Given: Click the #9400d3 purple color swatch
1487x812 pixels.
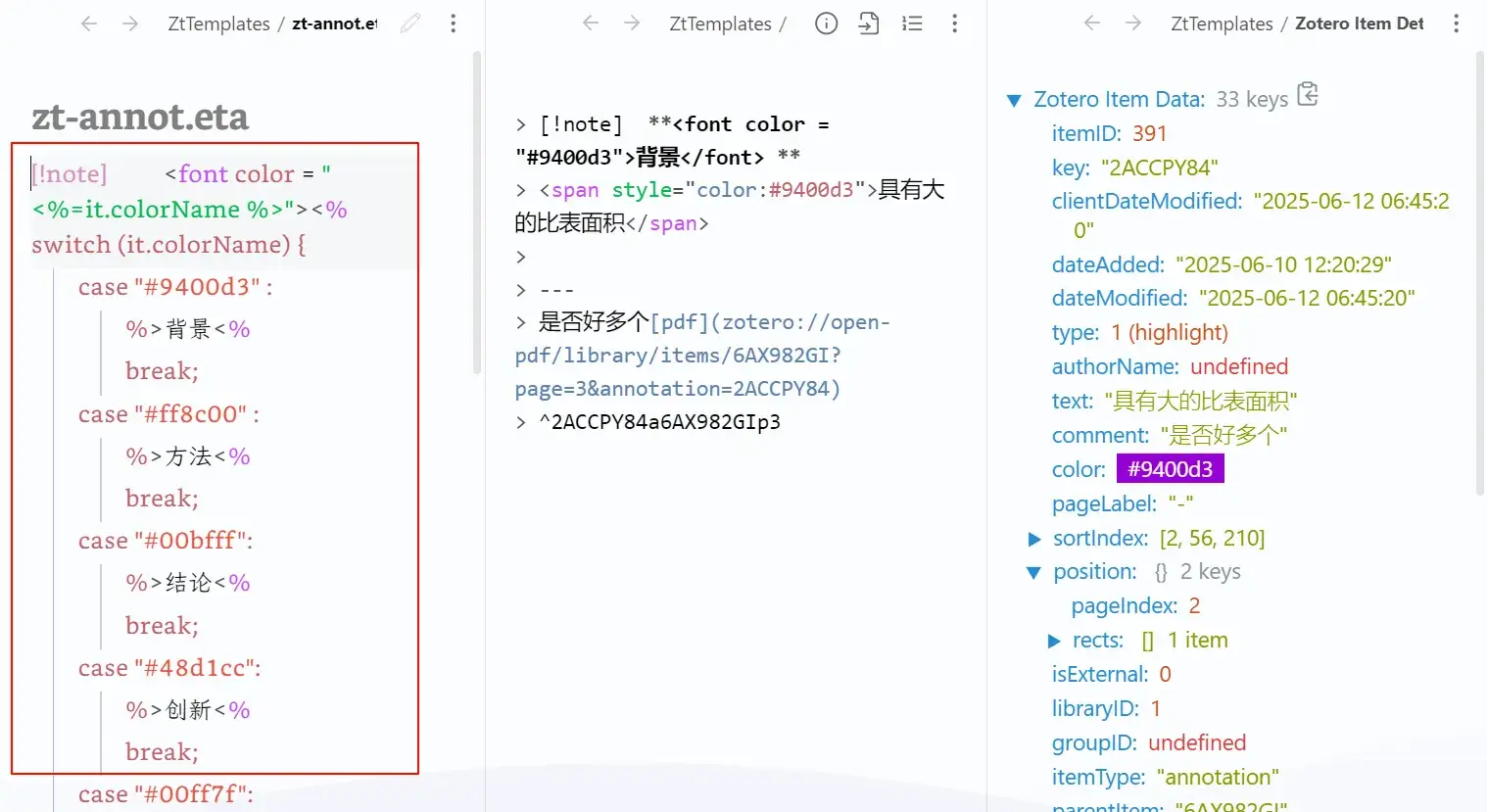Looking at the screenshot, I should pos(1170,469).
